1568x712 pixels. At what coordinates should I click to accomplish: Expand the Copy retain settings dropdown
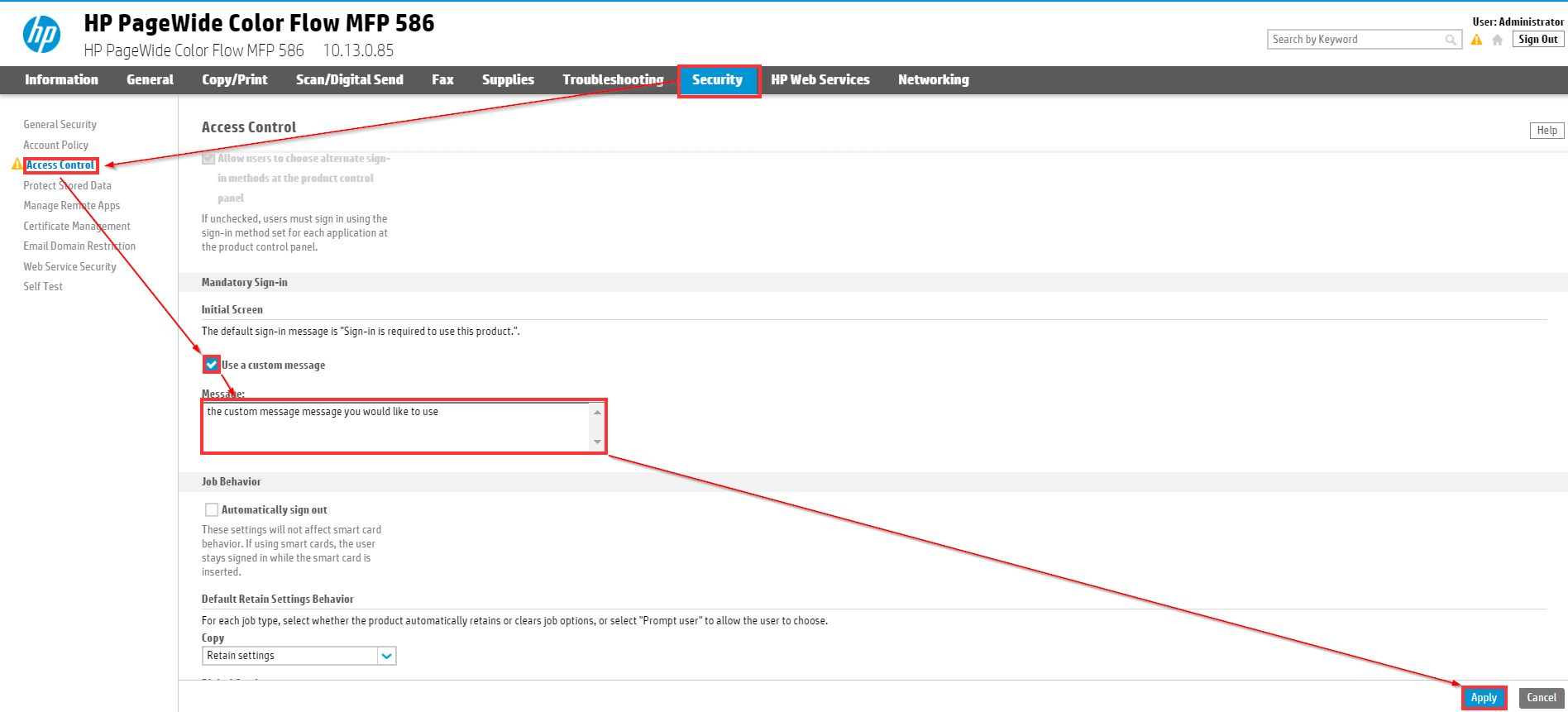coord(386,656)
